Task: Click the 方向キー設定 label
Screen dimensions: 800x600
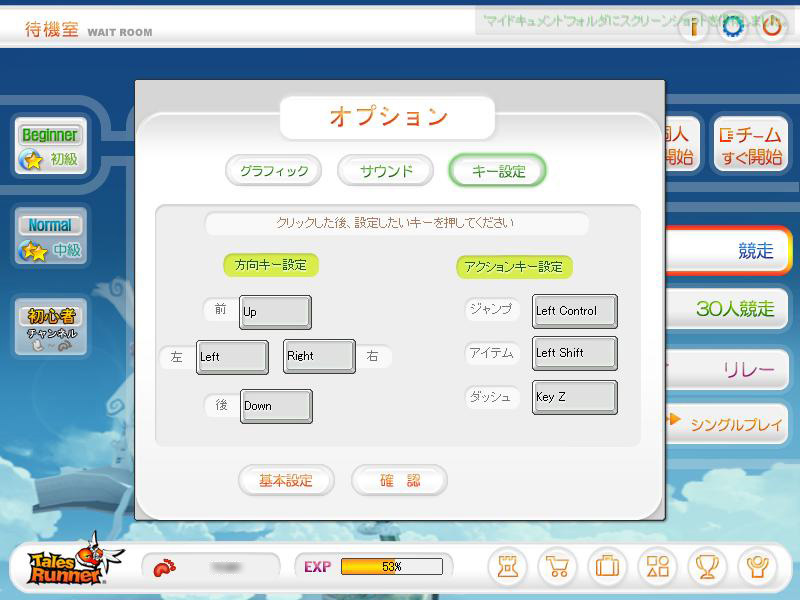Action: (x=271, y=265)
